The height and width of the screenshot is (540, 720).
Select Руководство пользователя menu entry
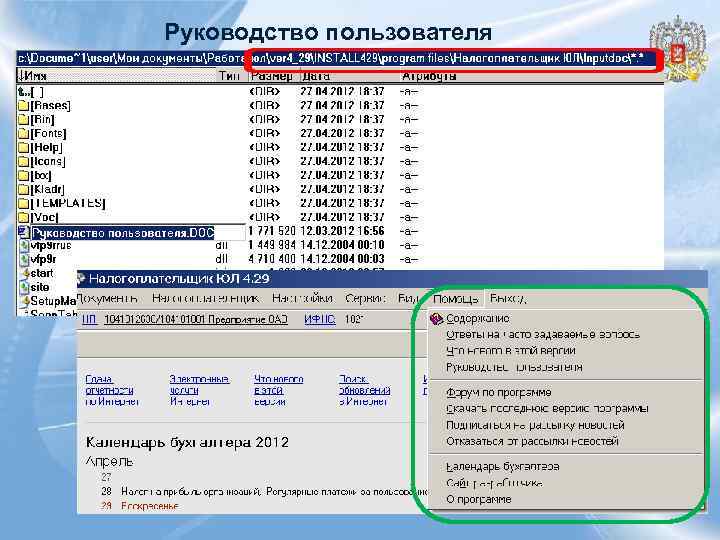514,367
